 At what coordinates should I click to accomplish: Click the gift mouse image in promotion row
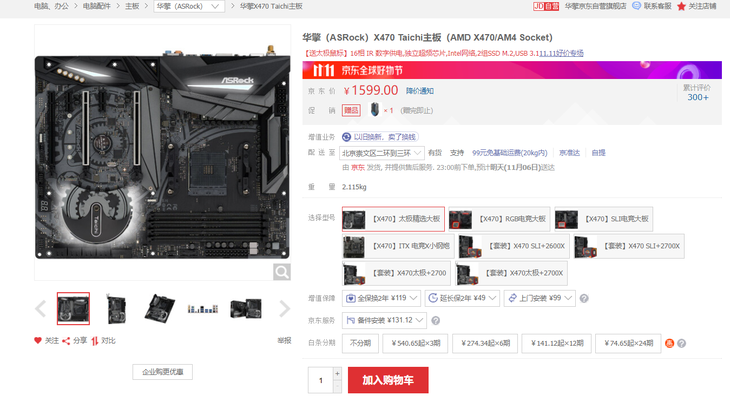[374, 110]
